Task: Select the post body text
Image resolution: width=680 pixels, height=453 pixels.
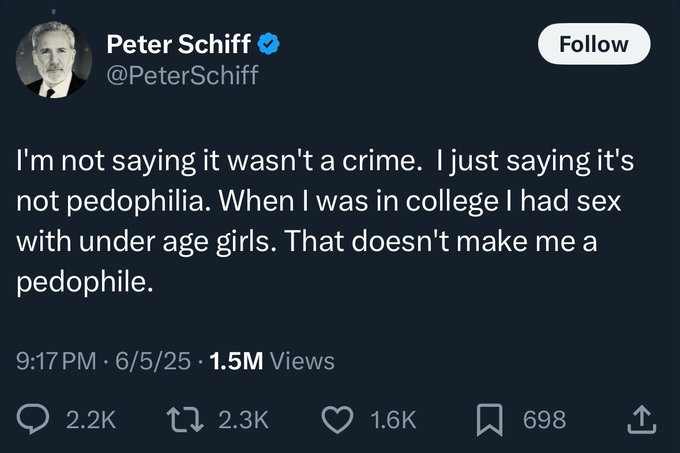Action: (x=325, y=221)
